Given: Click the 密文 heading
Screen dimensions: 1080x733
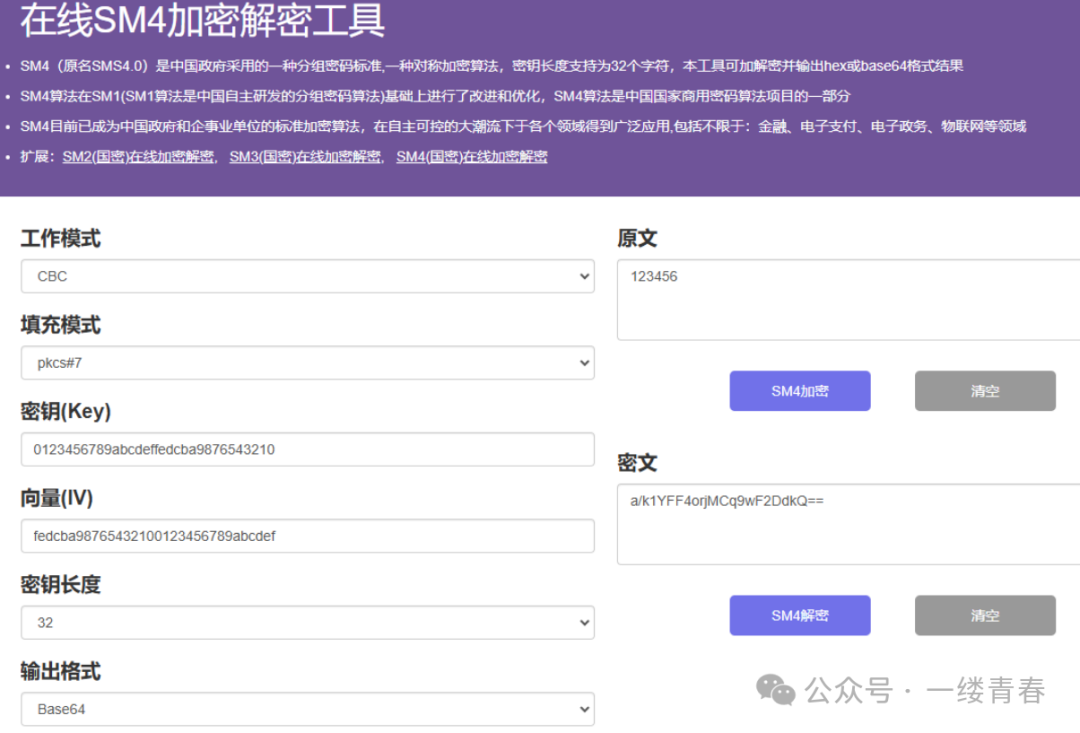Looking at the screenshot, I should coord(637,463).
